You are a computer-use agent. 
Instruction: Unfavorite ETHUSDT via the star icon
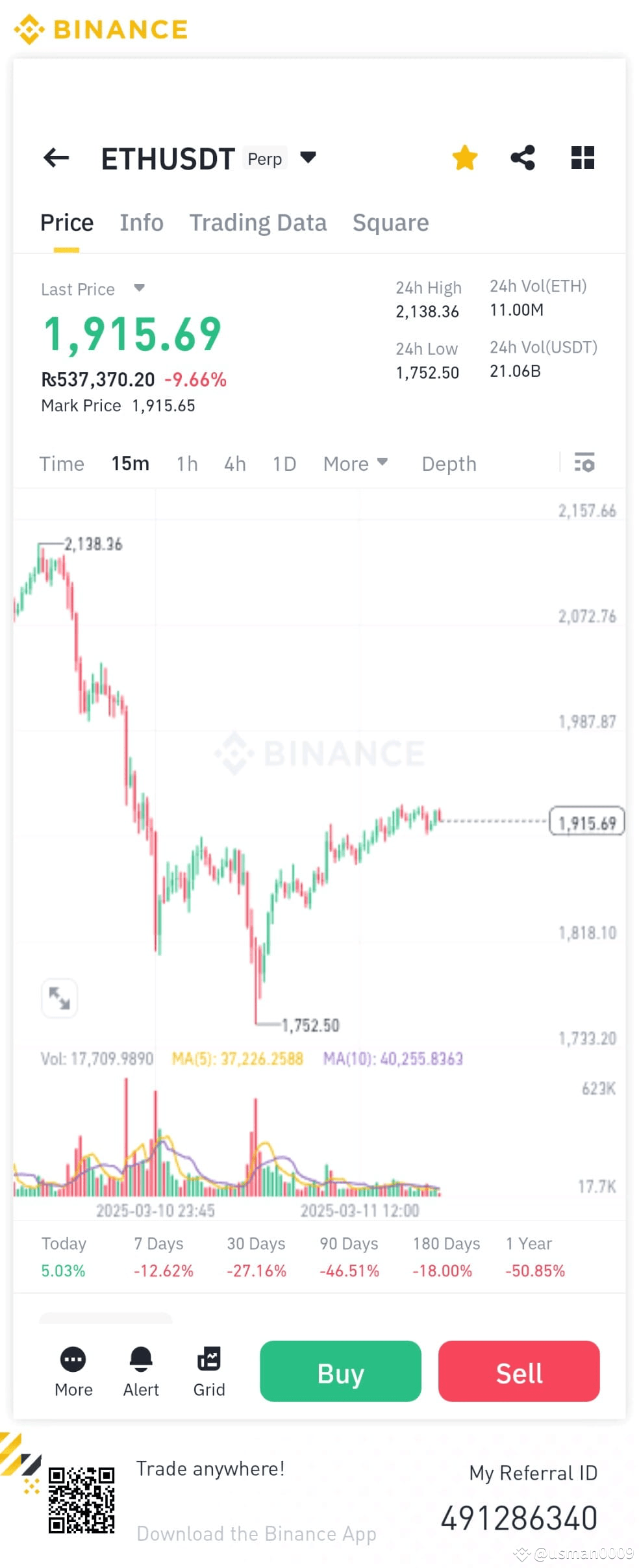pos(465,157)
